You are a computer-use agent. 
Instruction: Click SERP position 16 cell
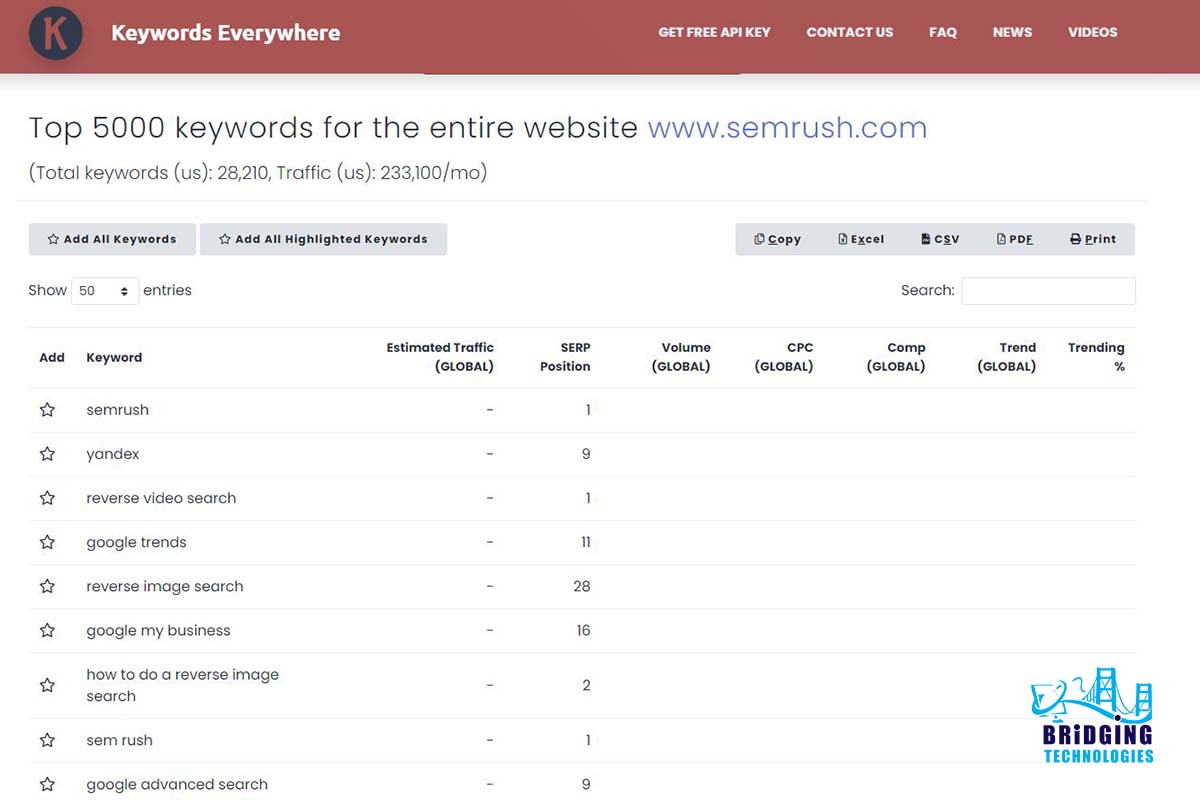[x=583, y=630]
